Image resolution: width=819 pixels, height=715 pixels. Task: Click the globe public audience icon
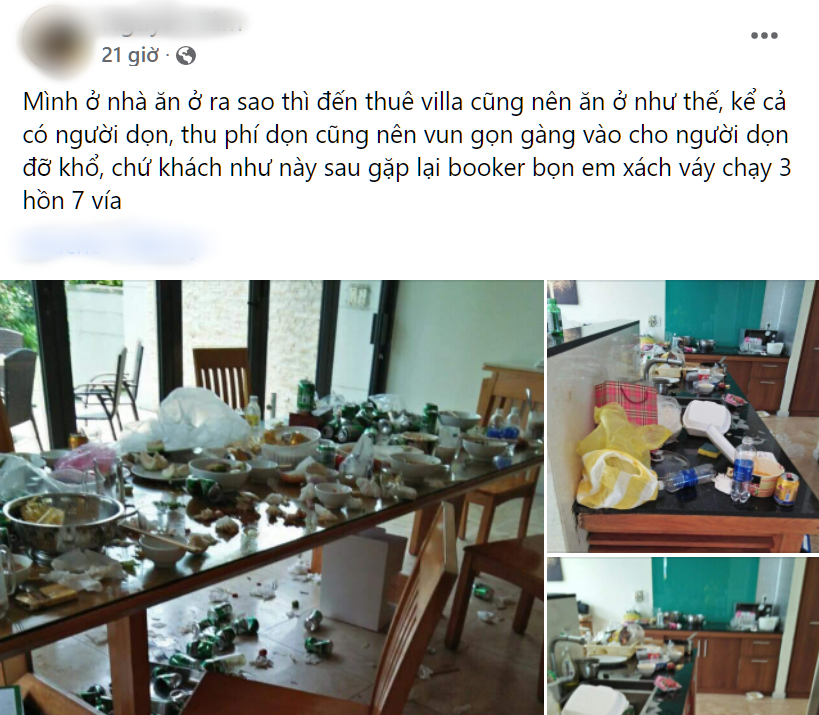tap(186, 55)
